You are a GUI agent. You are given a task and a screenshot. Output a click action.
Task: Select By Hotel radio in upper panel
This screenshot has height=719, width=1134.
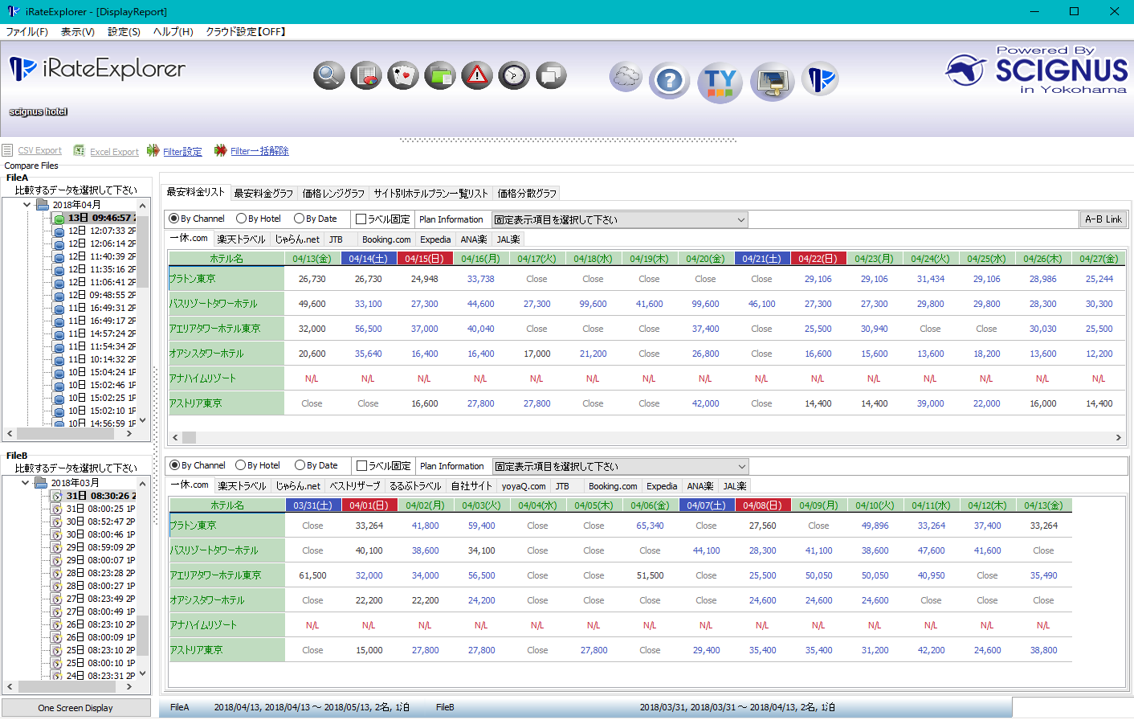click(241, 219)
